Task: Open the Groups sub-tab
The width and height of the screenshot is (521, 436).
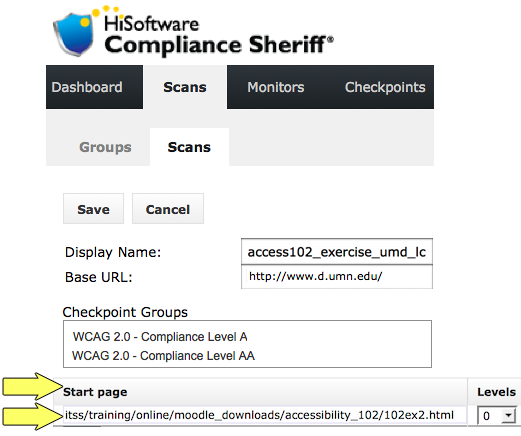Action: click(x=105, y=147)
